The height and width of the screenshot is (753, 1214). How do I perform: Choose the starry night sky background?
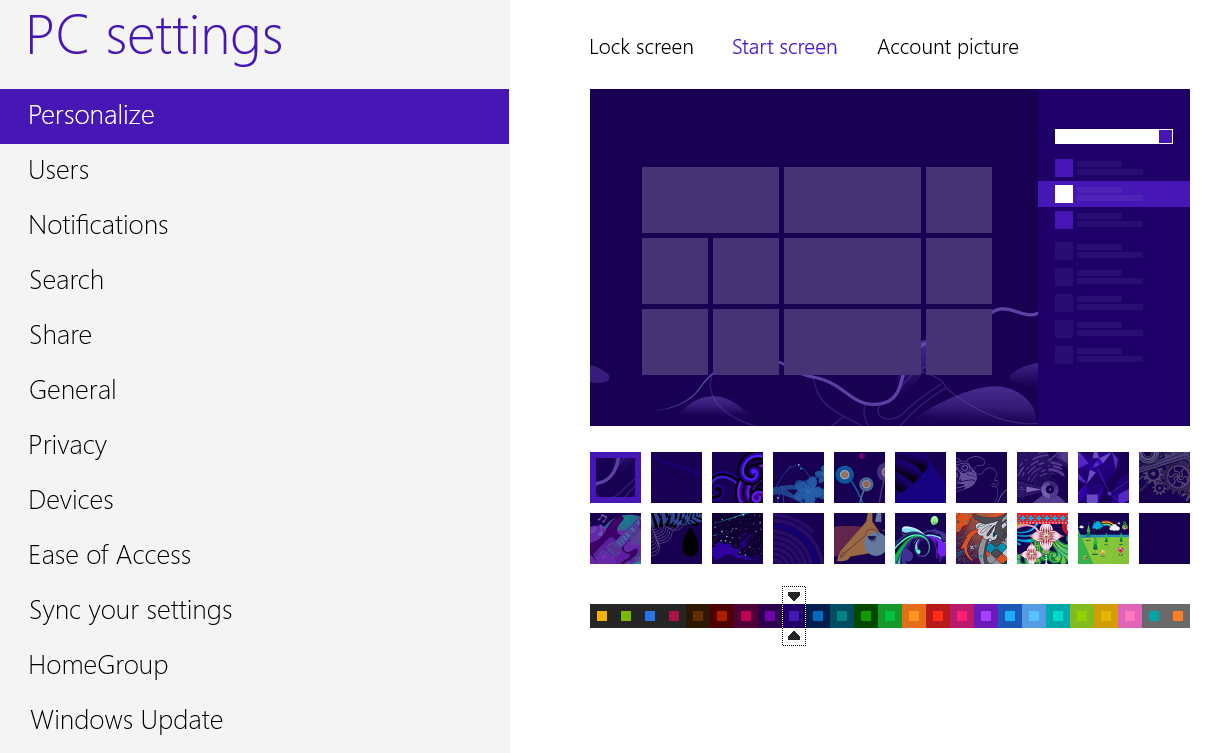pyautogui.click(x=737, y=538)
